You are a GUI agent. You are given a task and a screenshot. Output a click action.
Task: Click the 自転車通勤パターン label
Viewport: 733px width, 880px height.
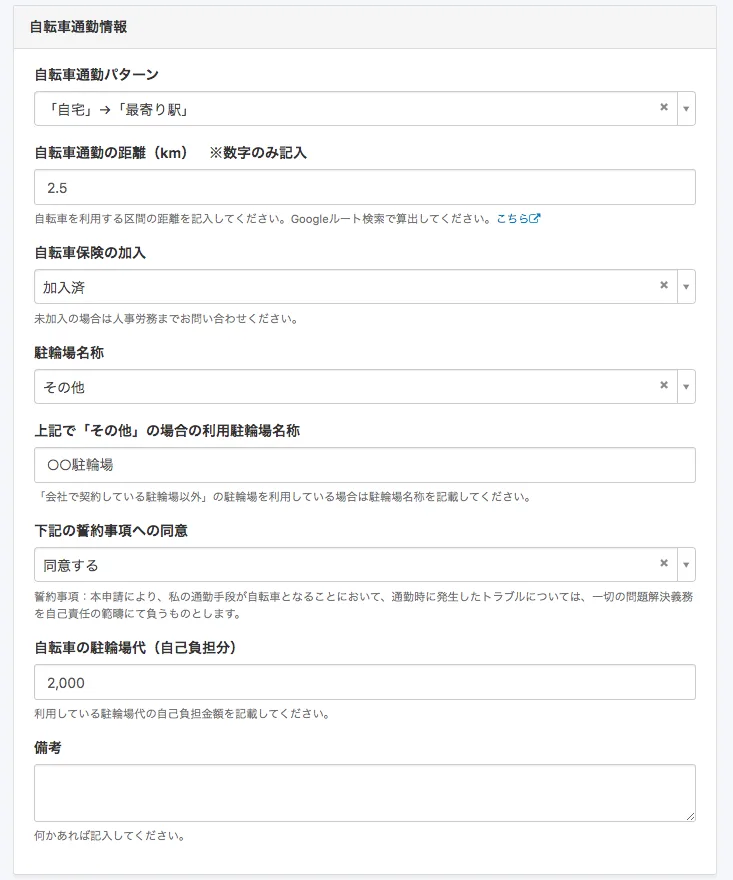pos(97,74)
